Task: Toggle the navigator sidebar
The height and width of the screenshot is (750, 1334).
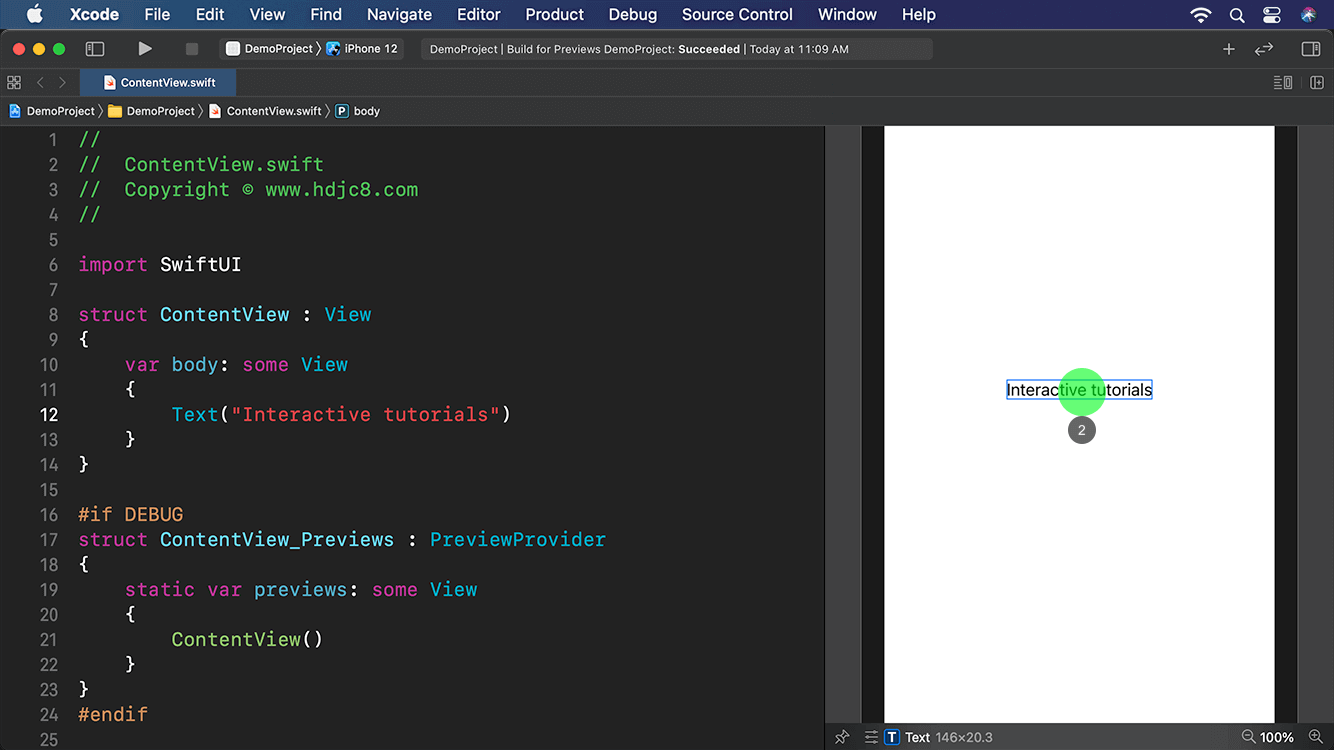Action: [95, 49]
